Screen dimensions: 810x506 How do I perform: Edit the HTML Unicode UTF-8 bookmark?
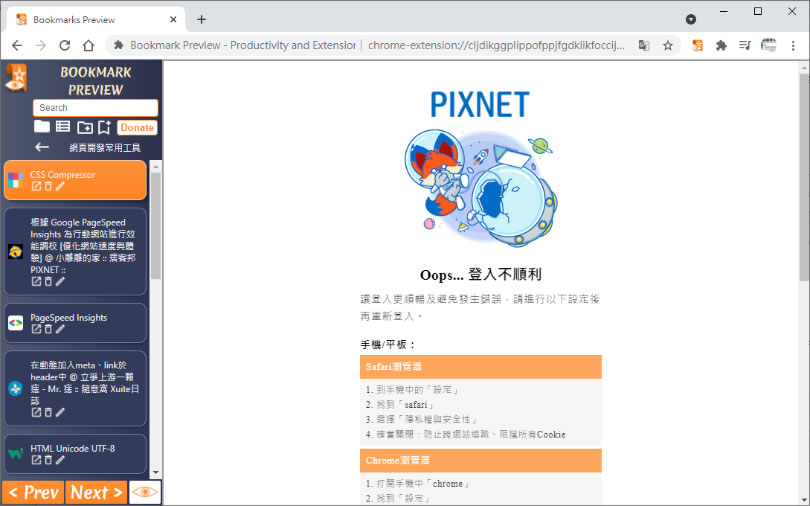pos(60,460)
